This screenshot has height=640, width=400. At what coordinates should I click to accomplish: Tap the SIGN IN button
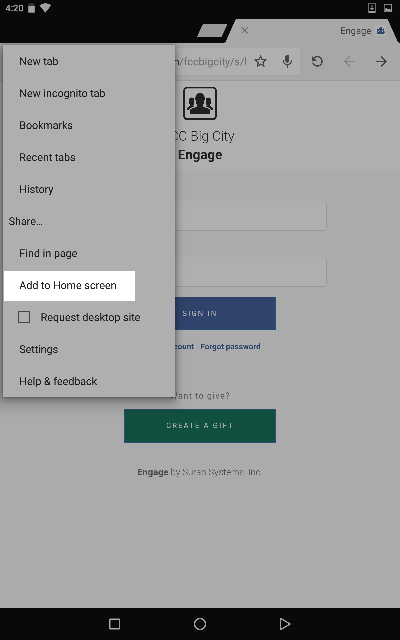click(x=225, y=313)
